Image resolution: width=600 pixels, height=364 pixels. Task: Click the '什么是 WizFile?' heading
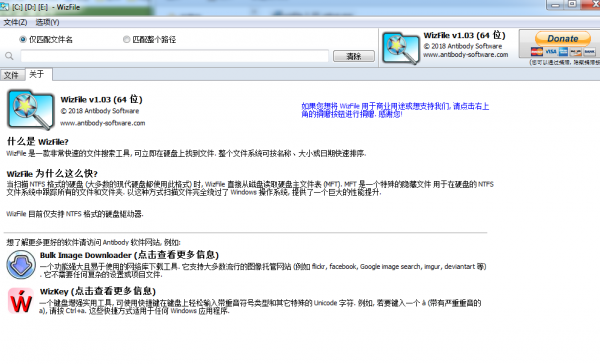pyautogui.click(x=38, y=142)
